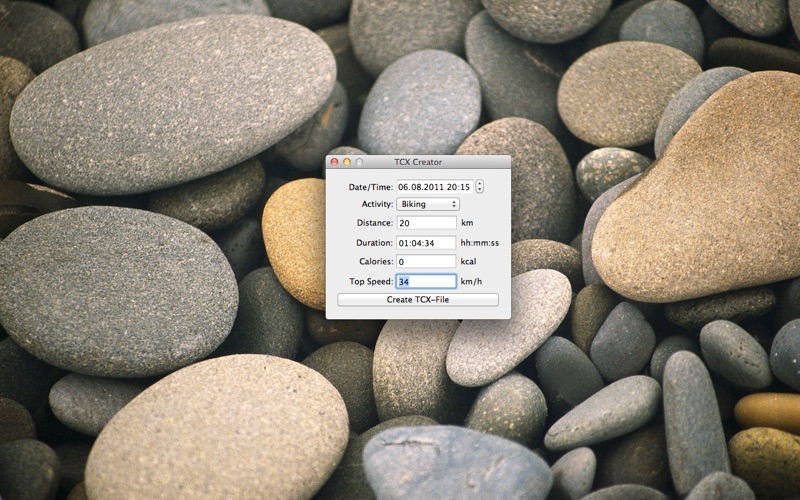This screenshot has height=500, width=800.
Task: Click the Calories: label
Action: (x=376, y=261)
